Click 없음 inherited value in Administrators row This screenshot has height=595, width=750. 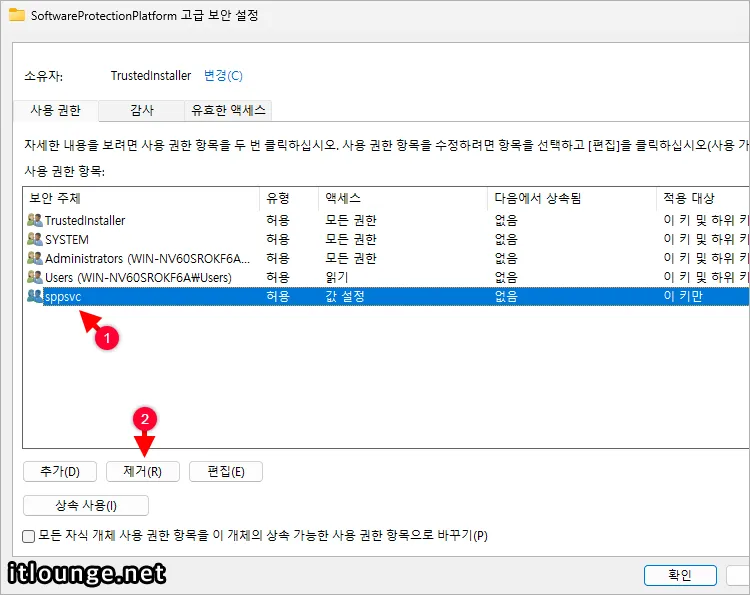(506, 258)
